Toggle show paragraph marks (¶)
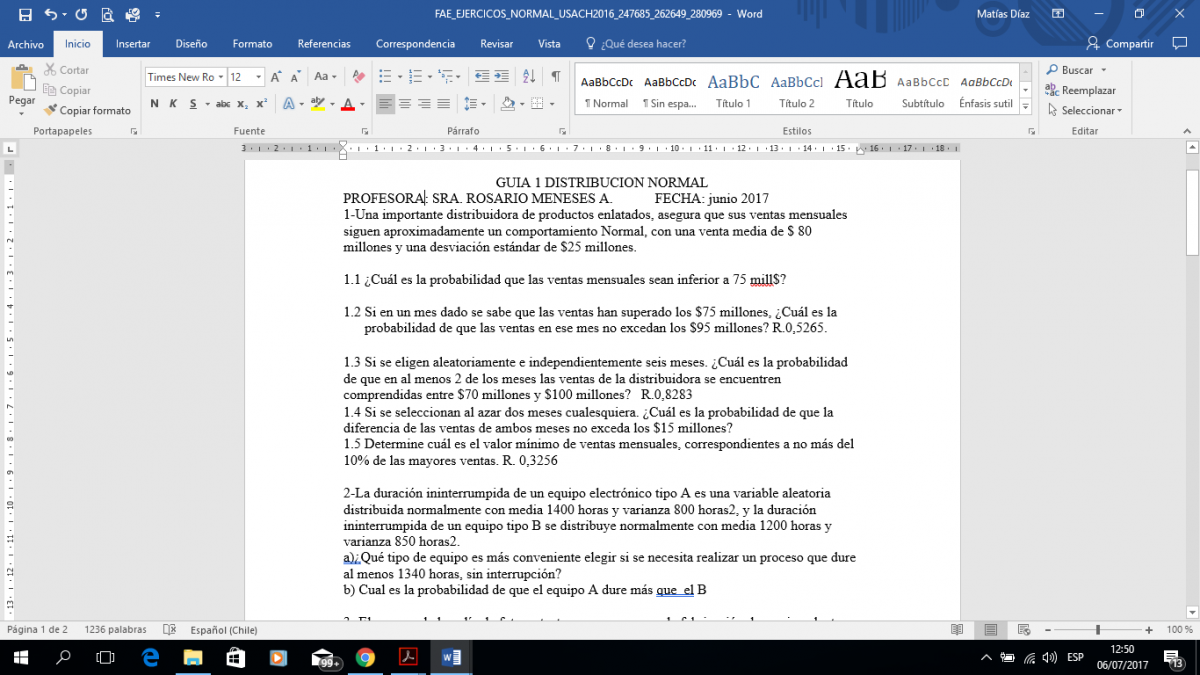This screenshot has height=675, width=1200. (x=555, y=77)
